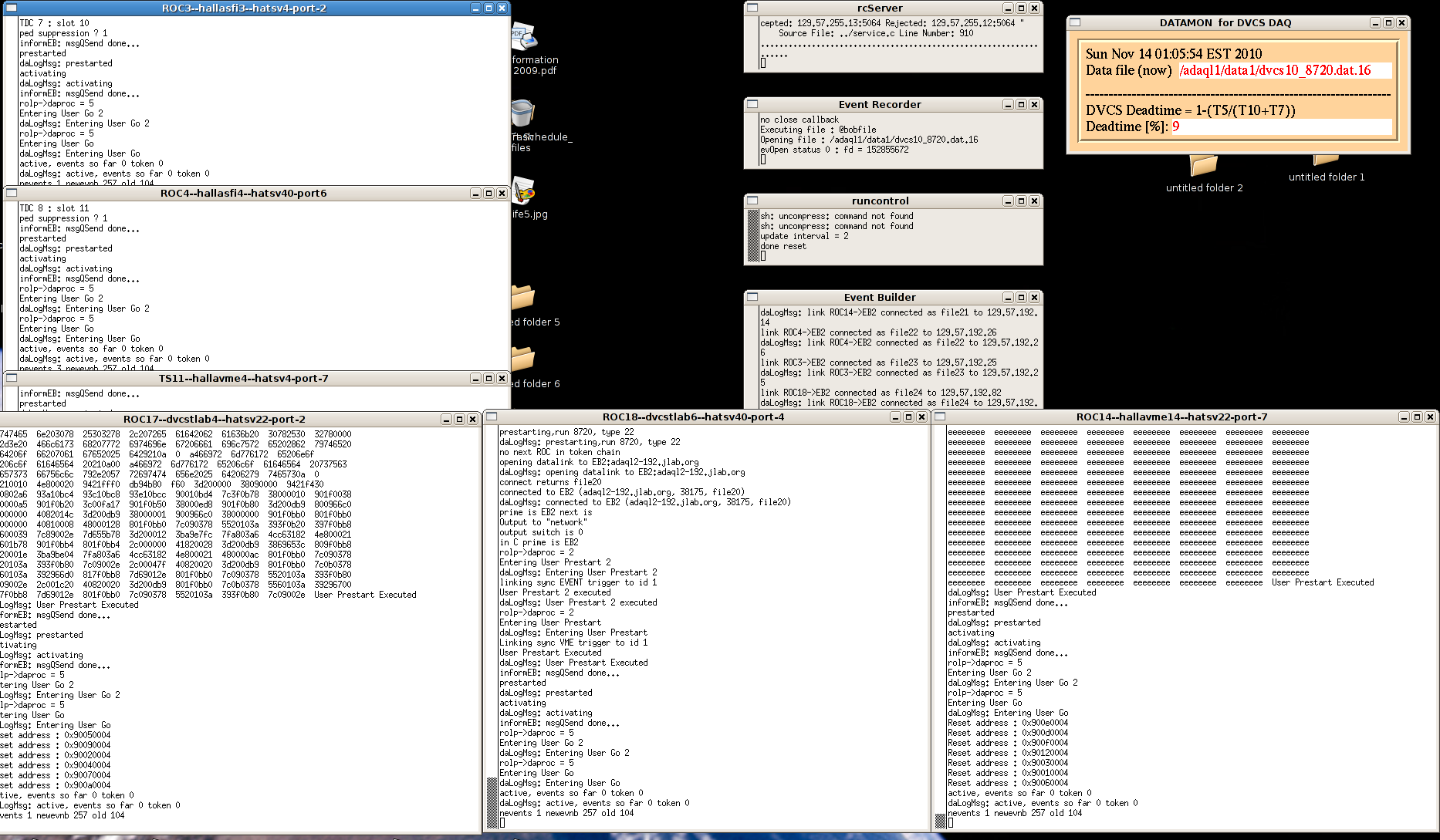1440x840 pixels.
Task: Minimize the ROC4 terminal window
Action: click(x=475, y=193)
